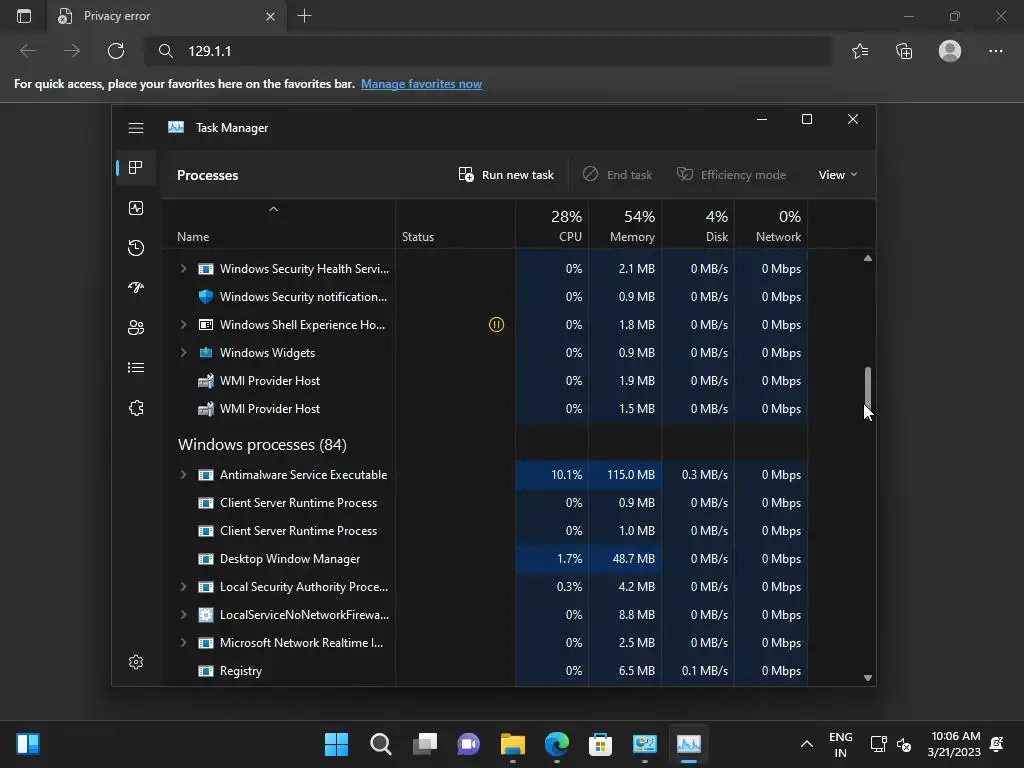Expand Windows Security Health Service row
This screenshot has width=1024, height=768.
184,268
